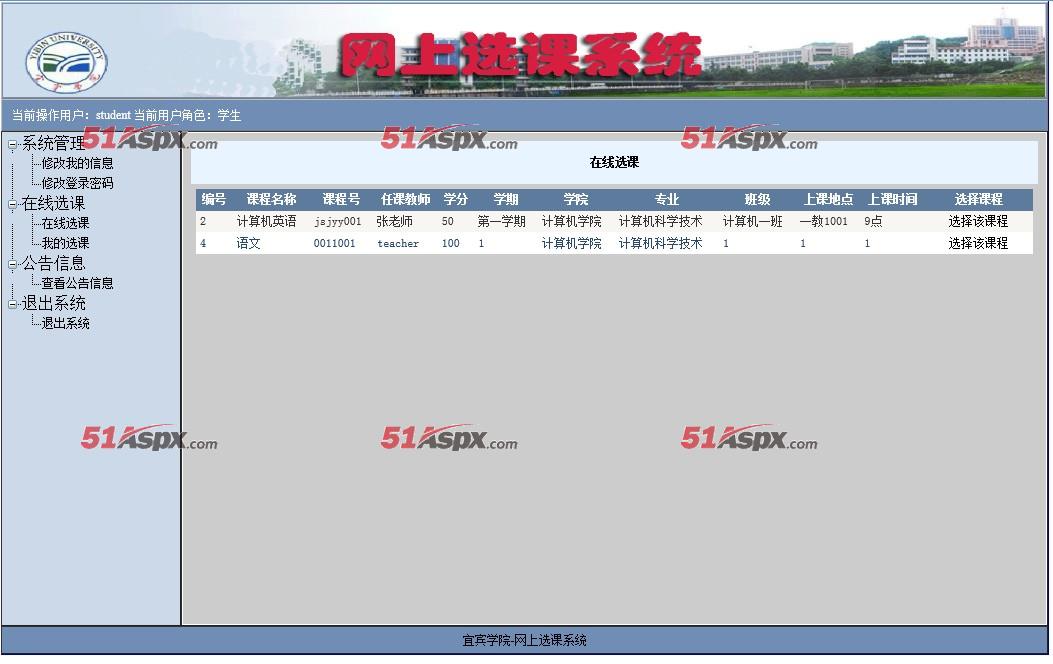The image size is (1053, 664).
Task: Click the Yibin University logo
Action: coord(66,62)
